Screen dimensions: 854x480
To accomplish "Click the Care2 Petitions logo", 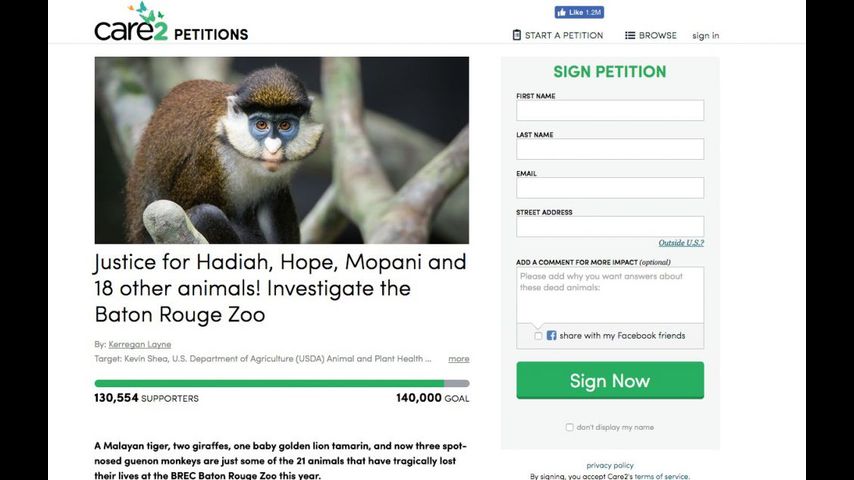I will click(x=170, y=23).
